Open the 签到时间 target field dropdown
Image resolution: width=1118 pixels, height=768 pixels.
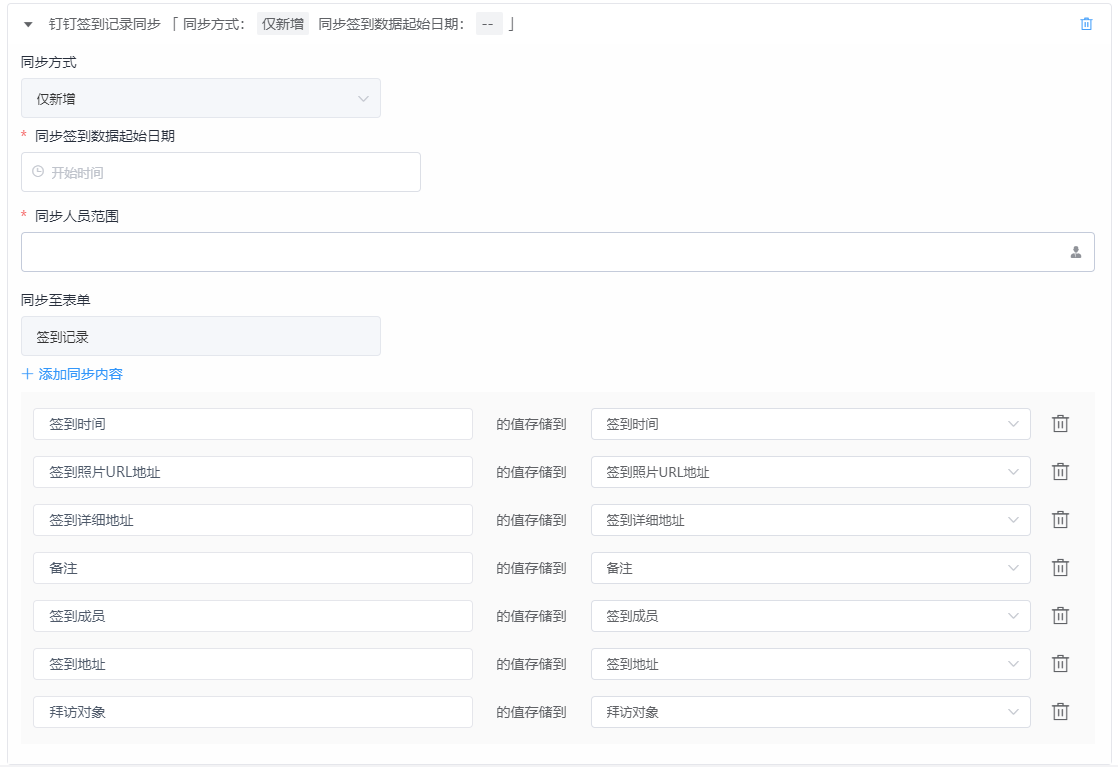tap(810, 424)
